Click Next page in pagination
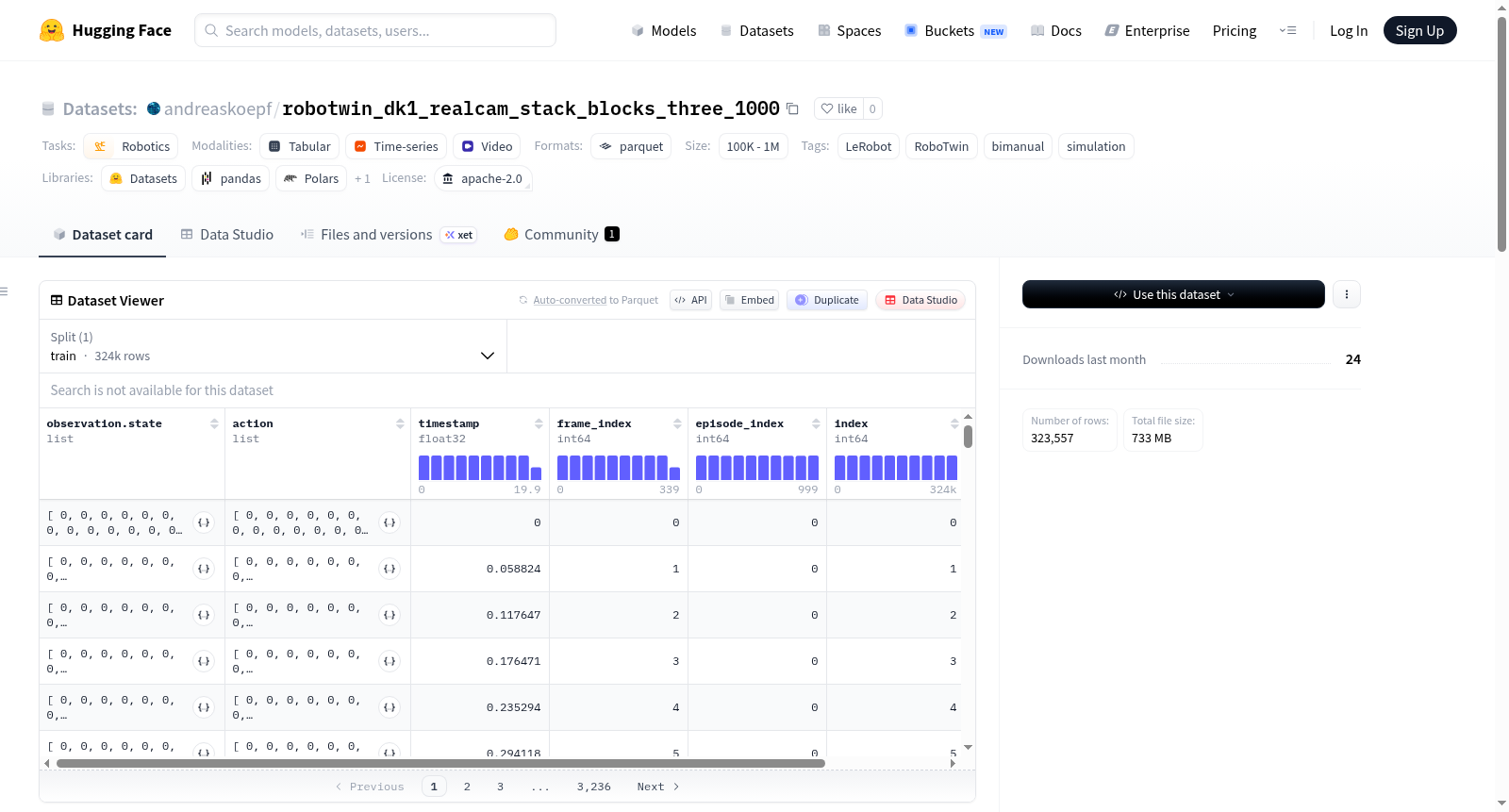 (658, 787)
